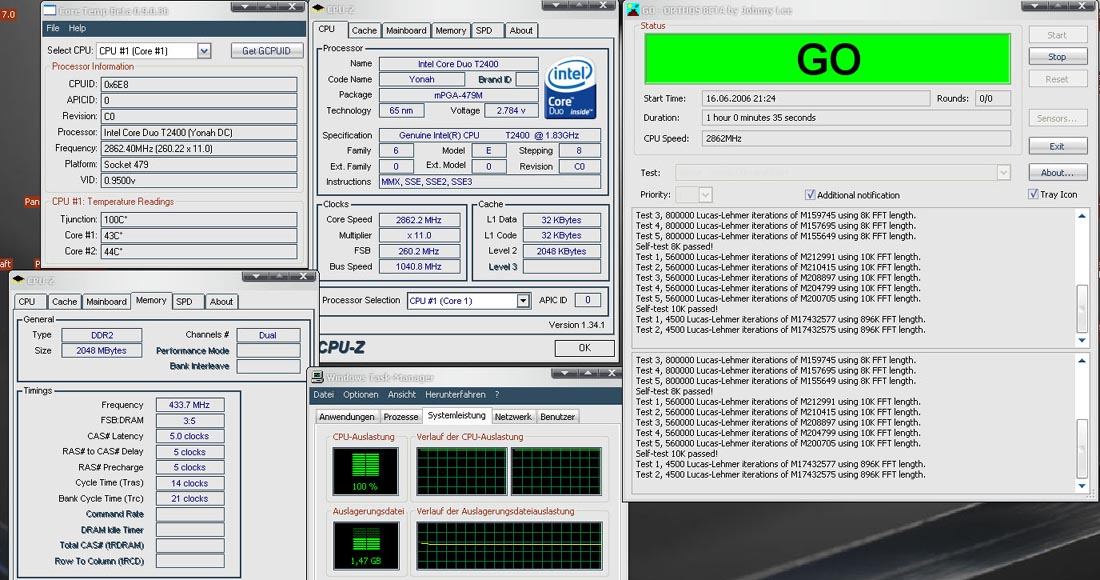Click the Orthos title bar icon
The width and height of the screenshot is (1100, 580).
click(631, 10)
